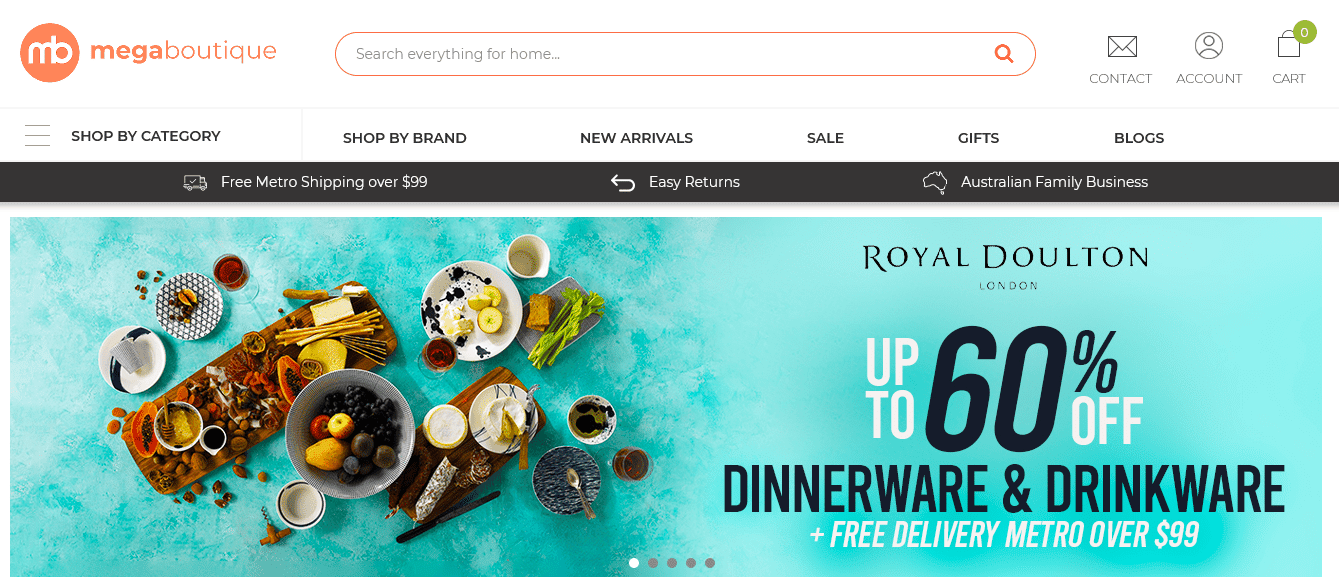Select the last carousel slide dot
1339x586 pixels.
(710, 563)
